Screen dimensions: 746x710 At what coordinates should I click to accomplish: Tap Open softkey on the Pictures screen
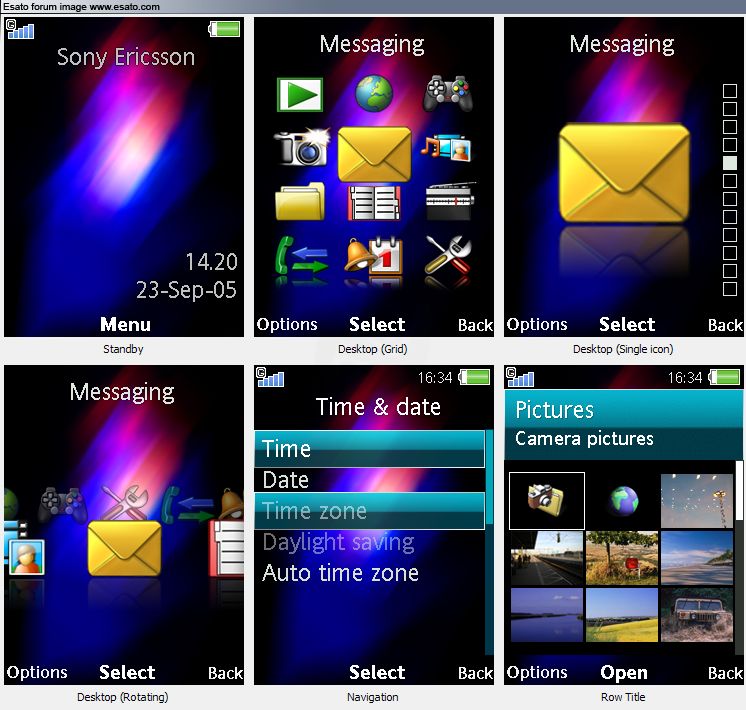[x=624, y=673]
